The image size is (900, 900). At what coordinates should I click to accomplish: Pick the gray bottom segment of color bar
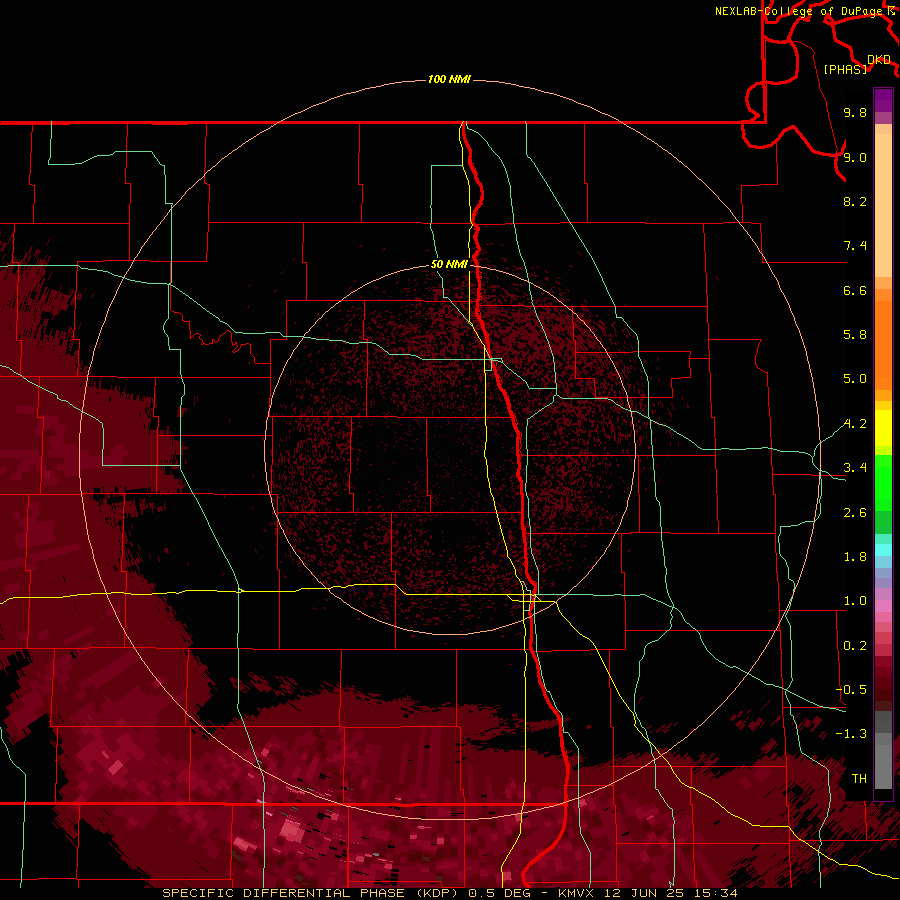tap(883, 761)
